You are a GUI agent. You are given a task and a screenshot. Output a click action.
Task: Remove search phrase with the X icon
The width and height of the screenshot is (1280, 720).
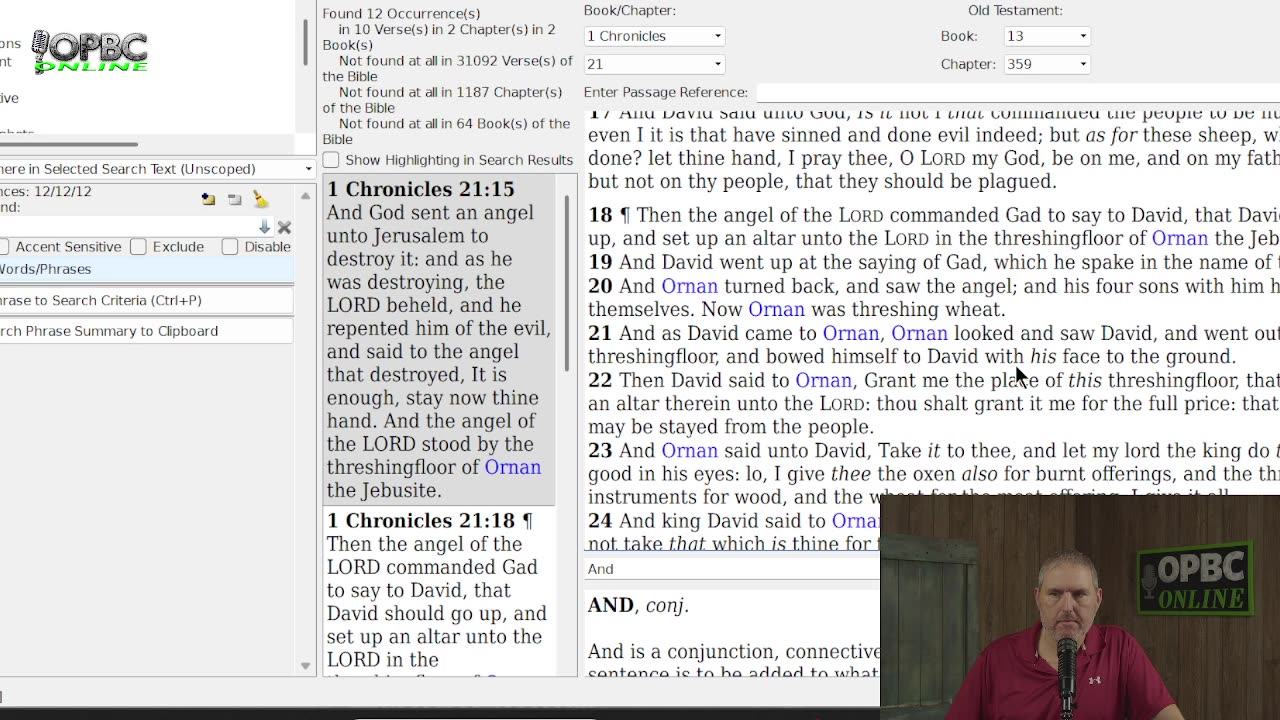pos(284,227)
